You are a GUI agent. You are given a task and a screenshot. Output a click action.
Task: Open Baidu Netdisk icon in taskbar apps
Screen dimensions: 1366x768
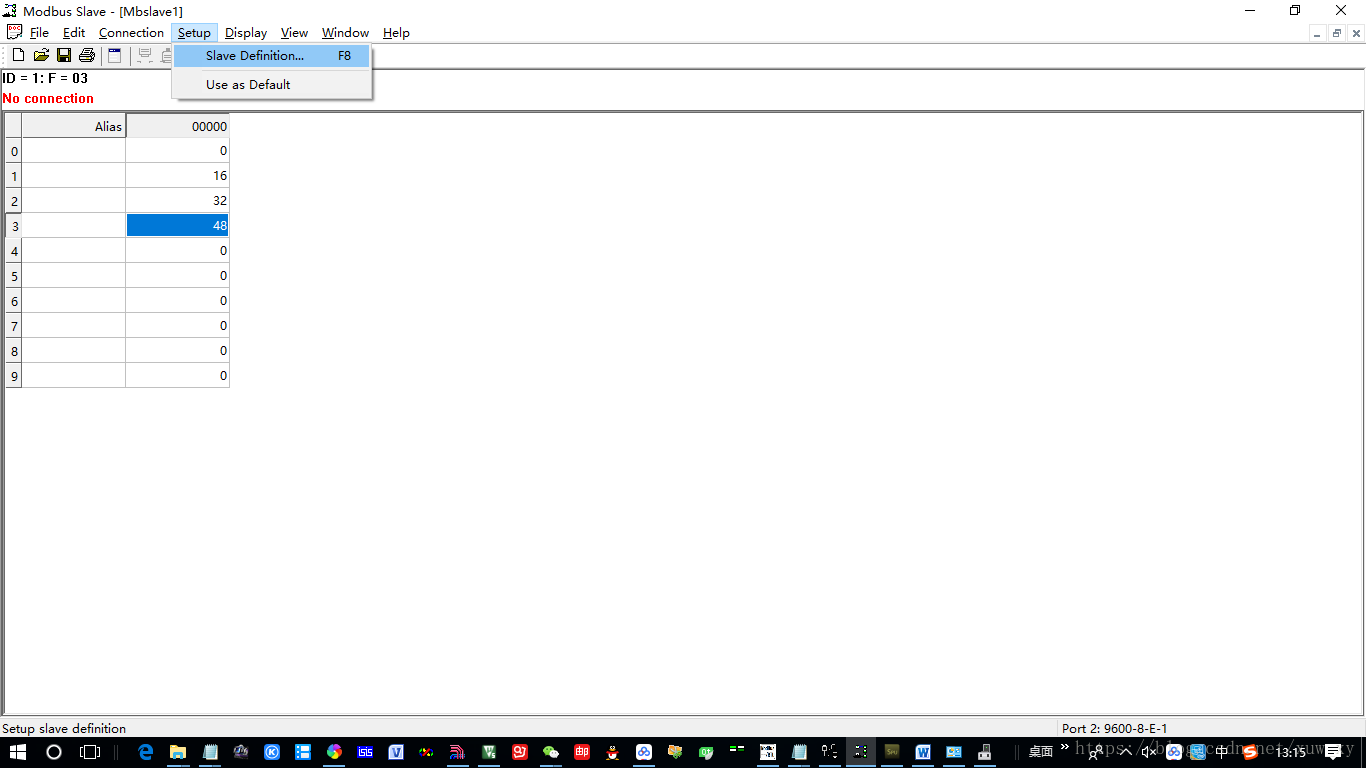pyautogui.click(x=644, y=751)
